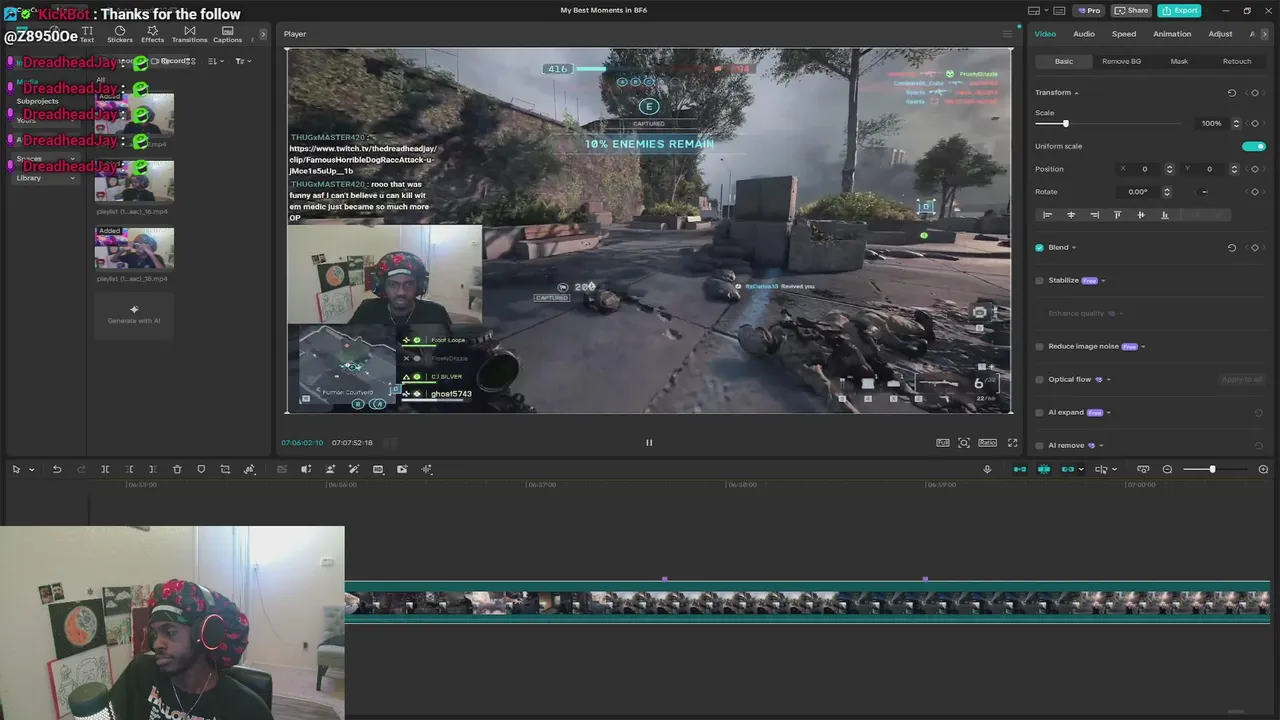This screenshot has width=1280, height=720.
Task: Expand the AI remove section arrow
Action: pos(1101,446)
